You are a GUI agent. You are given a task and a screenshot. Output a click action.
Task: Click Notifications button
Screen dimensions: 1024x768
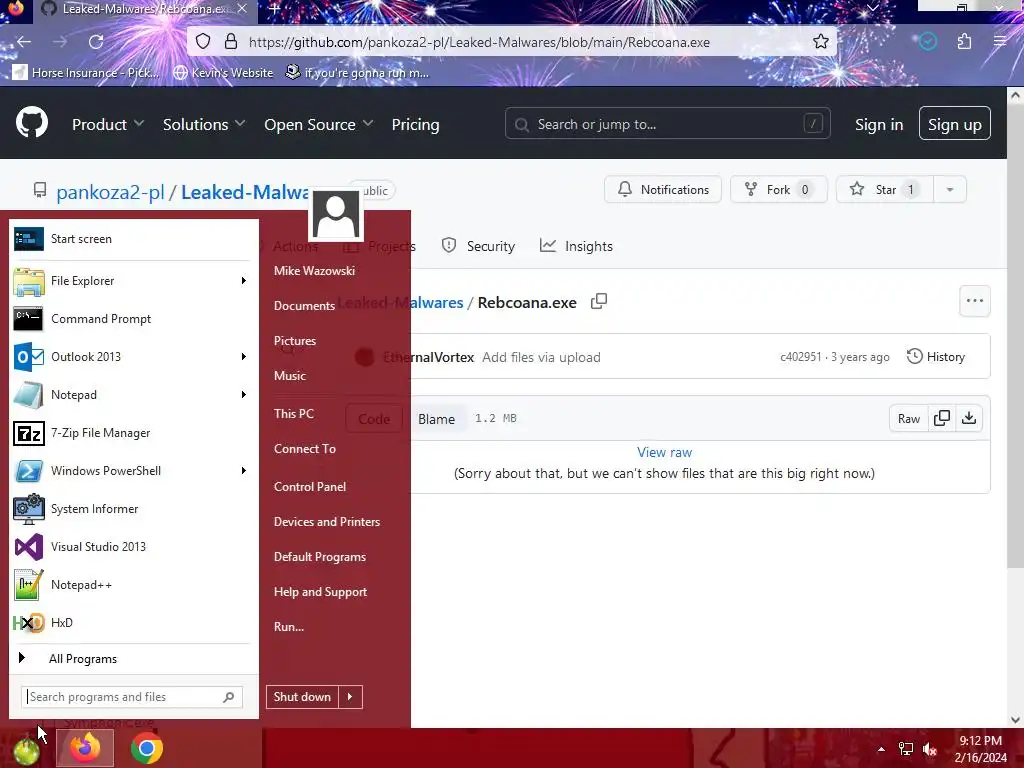[x=663, y=189]
